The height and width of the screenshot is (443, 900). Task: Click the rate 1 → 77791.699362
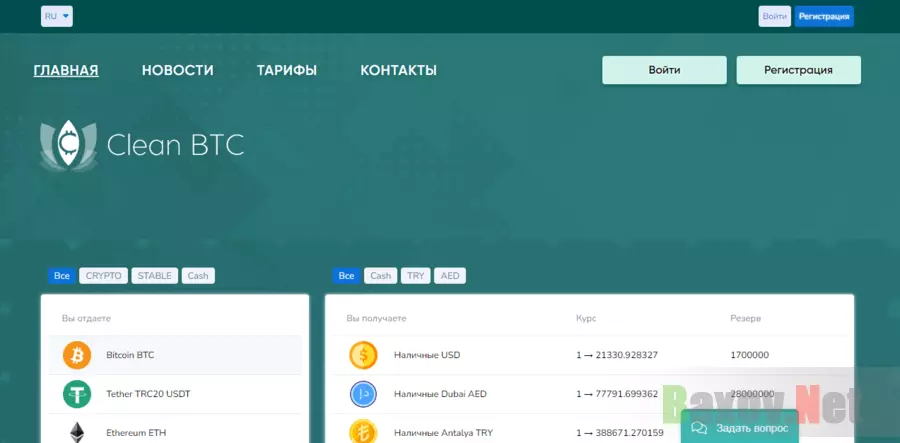coord(617,394)
